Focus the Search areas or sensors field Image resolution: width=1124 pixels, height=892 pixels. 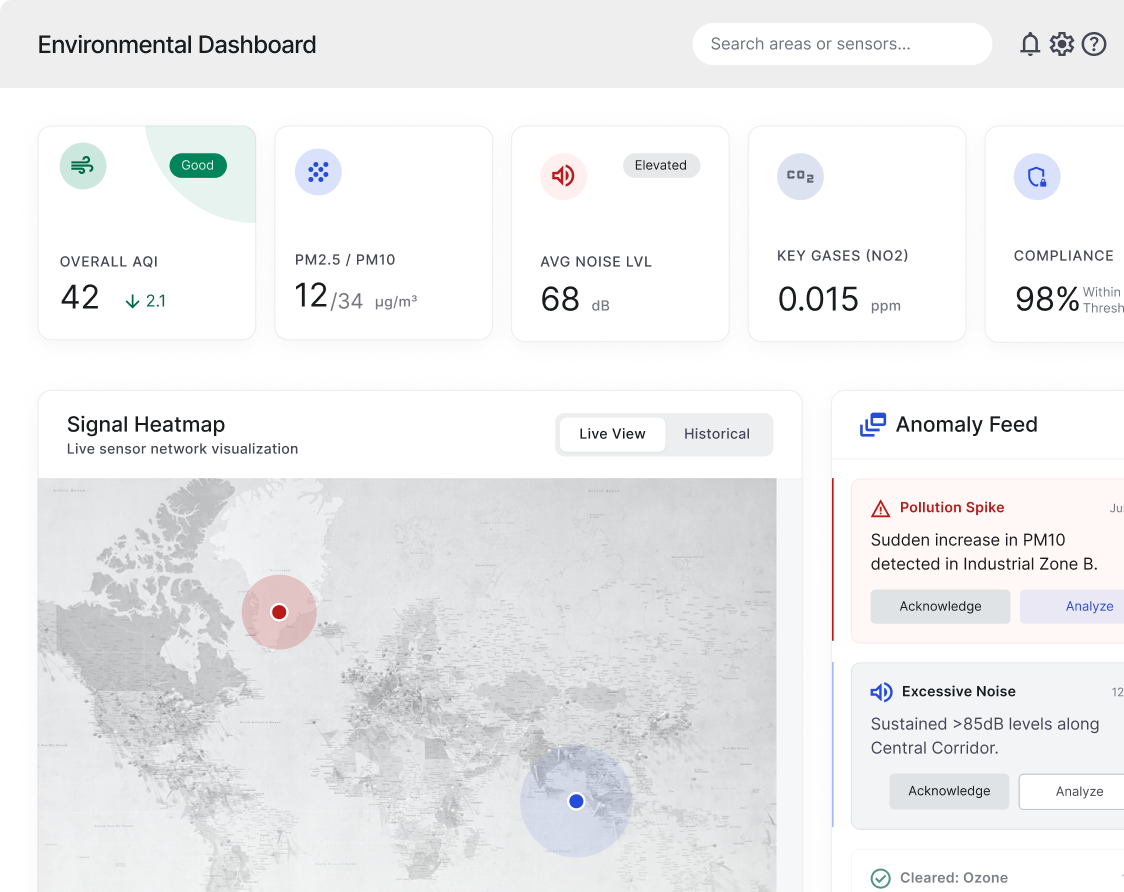click(842, 44)
